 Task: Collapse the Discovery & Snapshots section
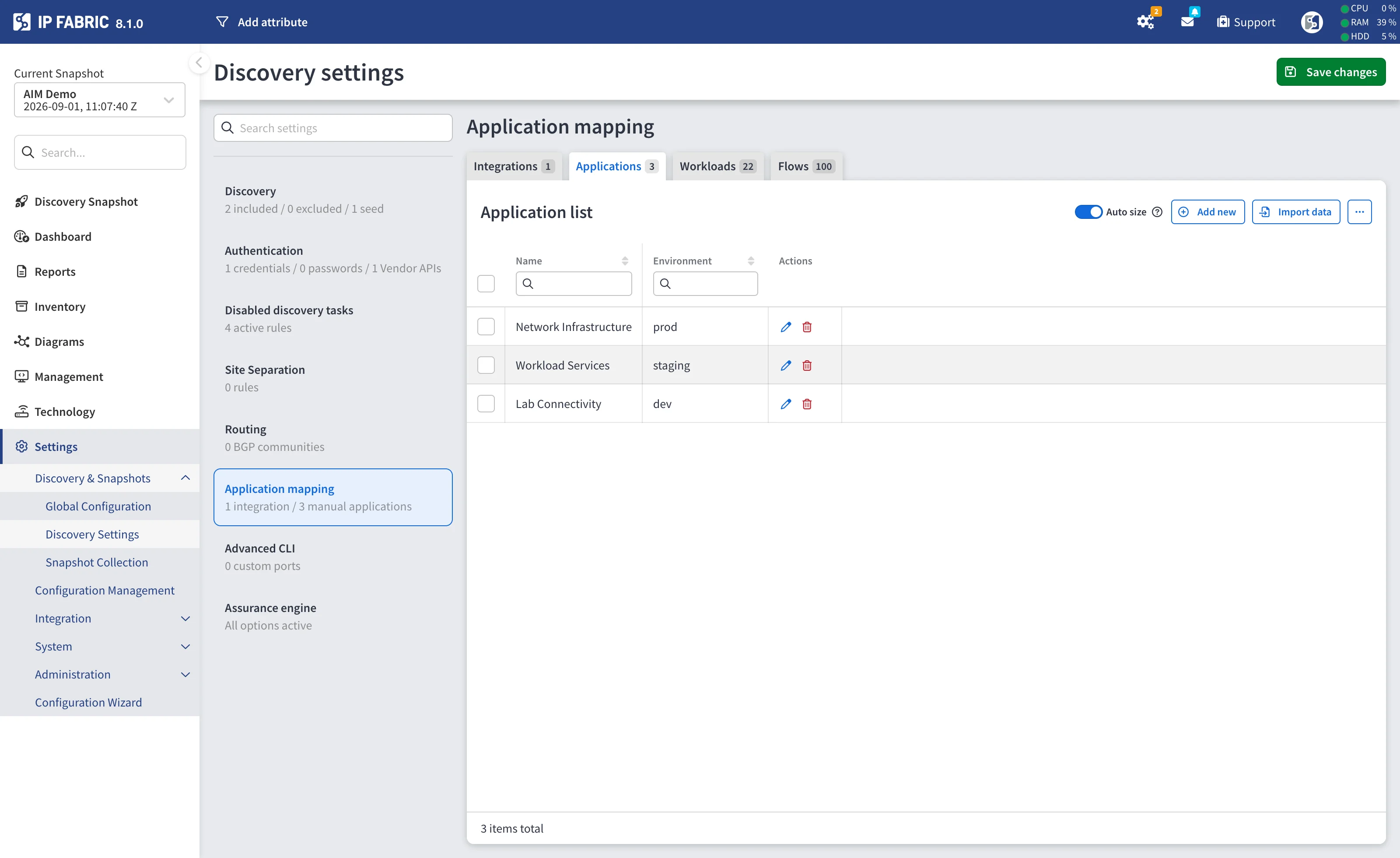[x=185, y=478]
